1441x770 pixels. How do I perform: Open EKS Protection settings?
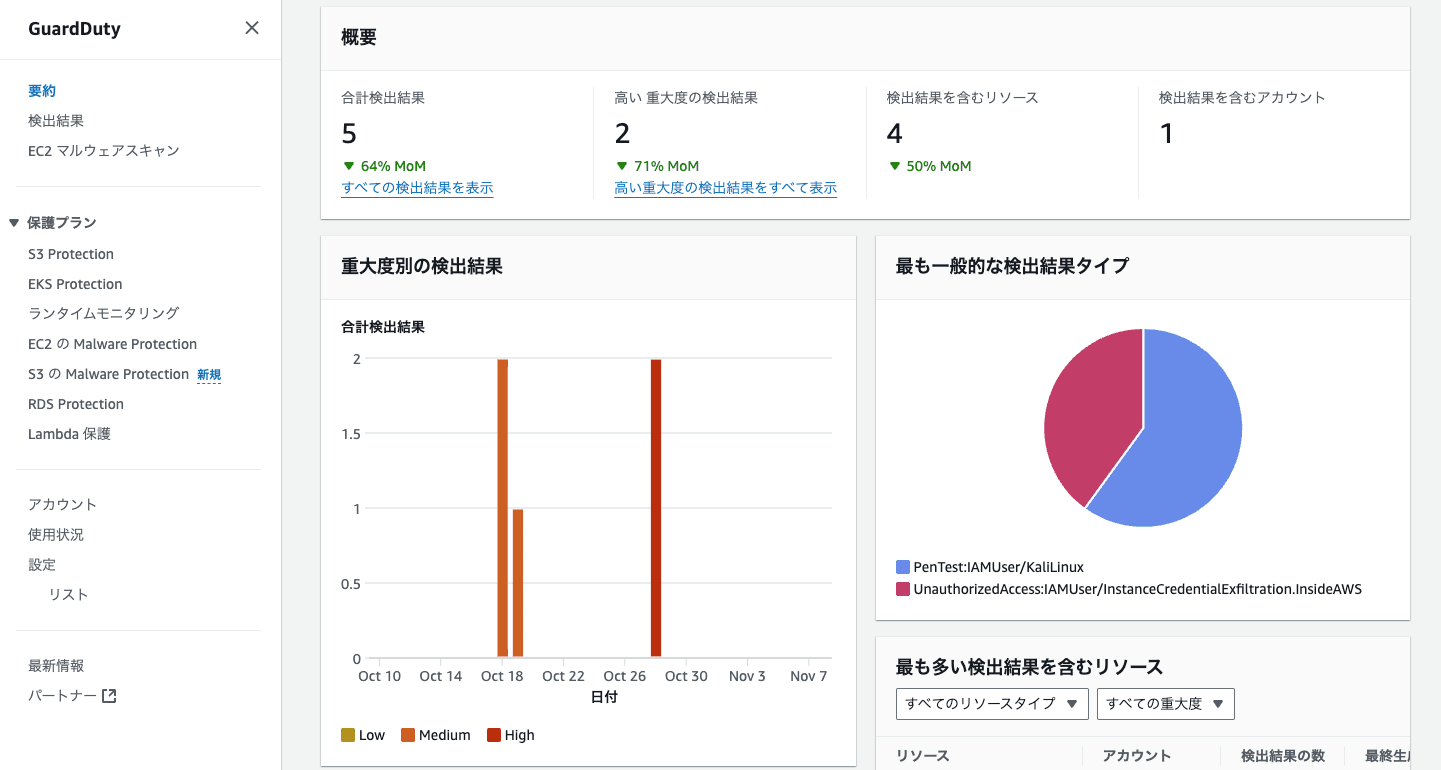tap(75, 284)
